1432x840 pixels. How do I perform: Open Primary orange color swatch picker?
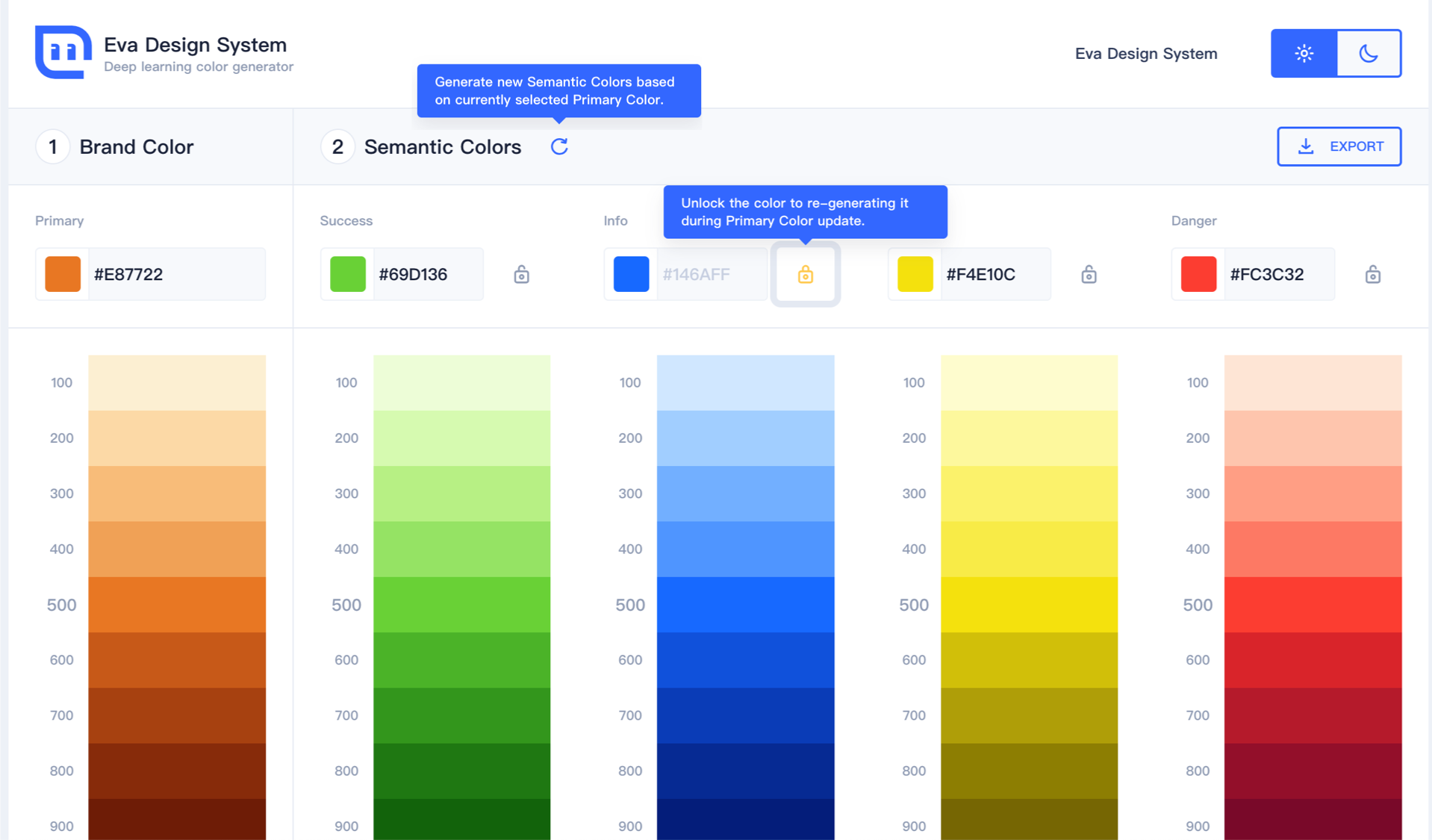[63, 274]
